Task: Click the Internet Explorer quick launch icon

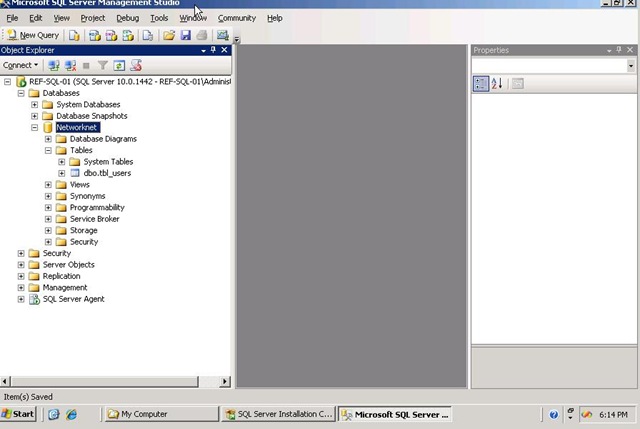Action: coord(71,415)
